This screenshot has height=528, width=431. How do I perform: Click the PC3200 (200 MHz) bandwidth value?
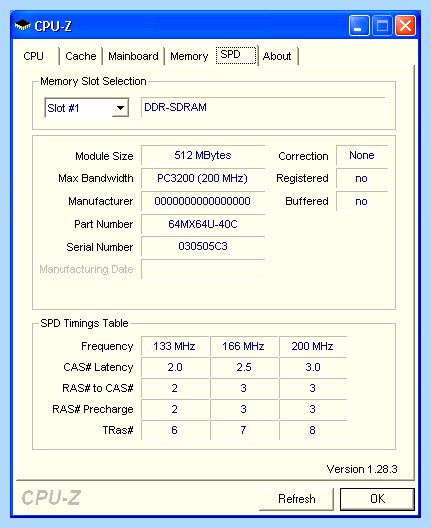[203, 178]
